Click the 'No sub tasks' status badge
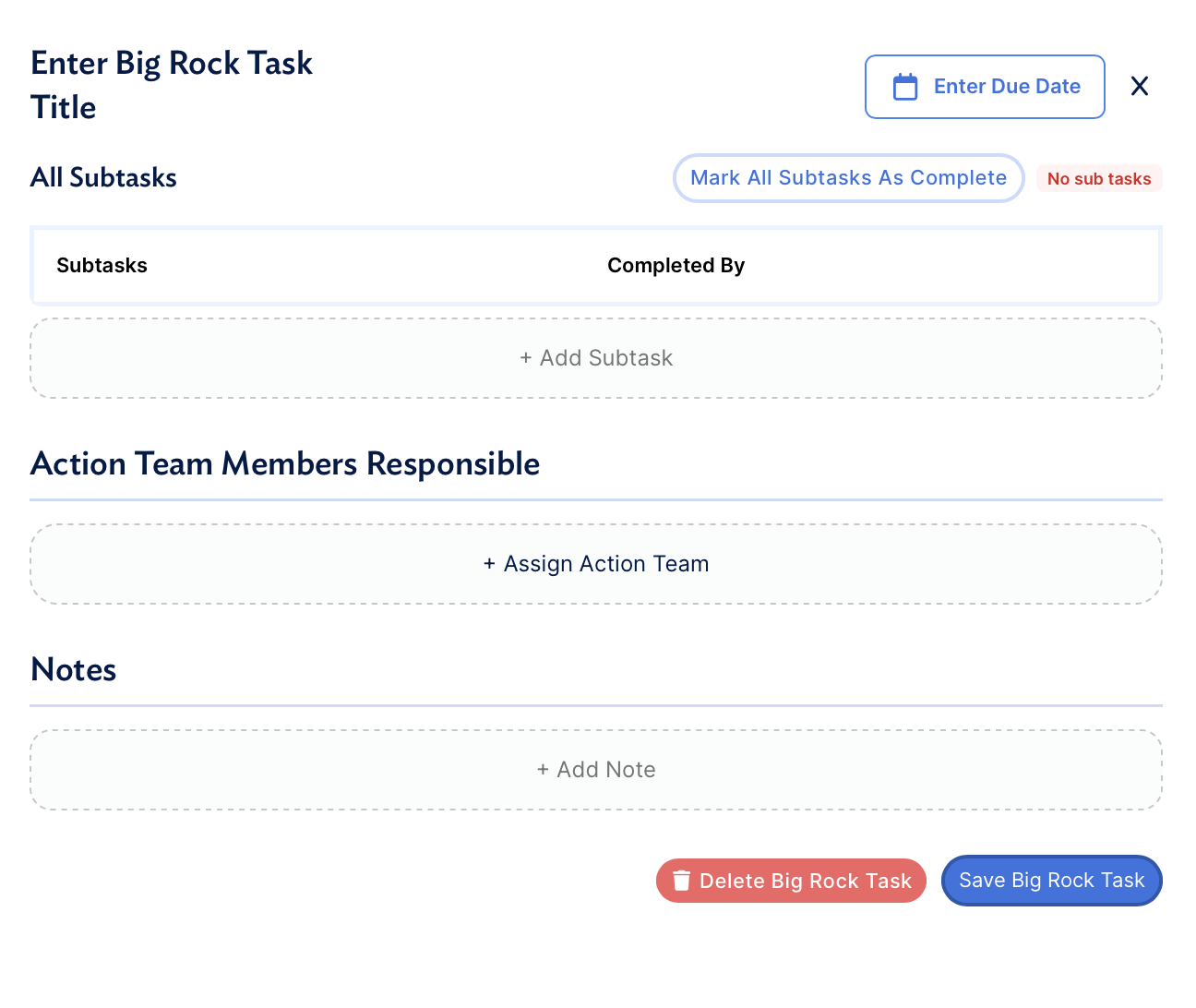 (x=1098, y=179)
